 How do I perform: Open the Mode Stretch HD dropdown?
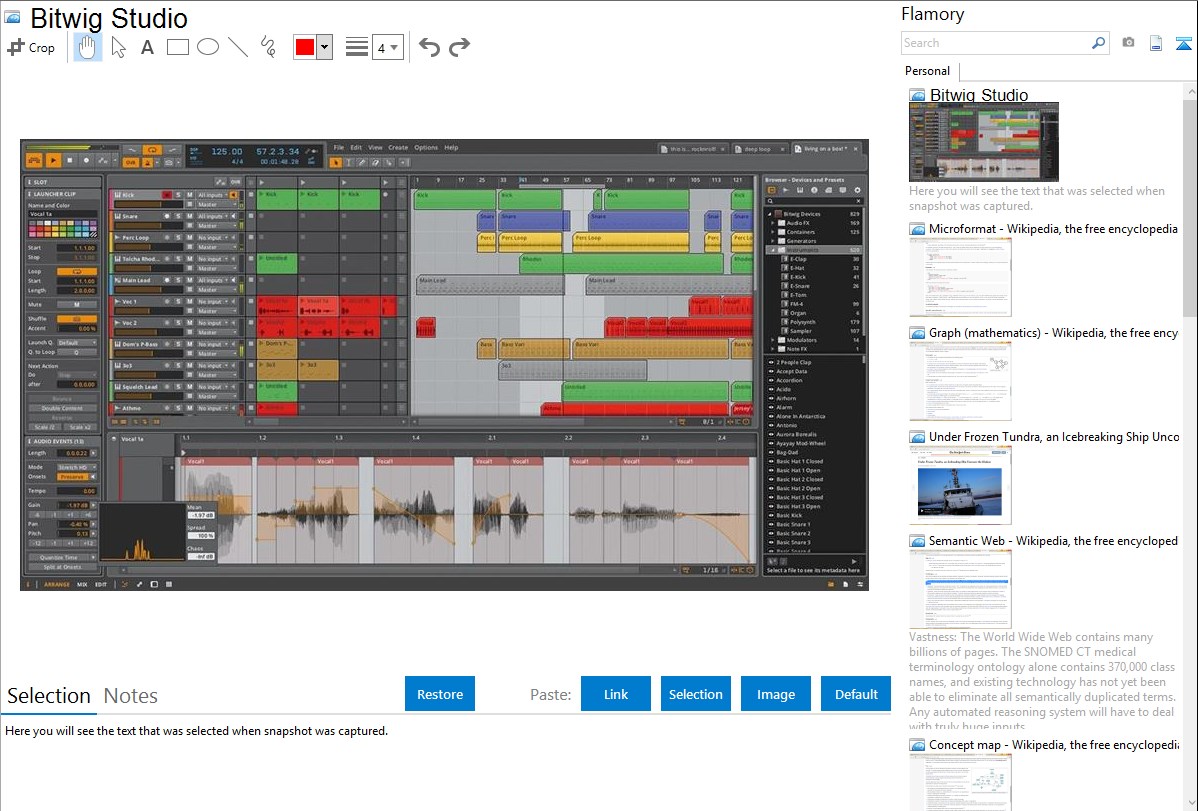click(x=76, y=466)
